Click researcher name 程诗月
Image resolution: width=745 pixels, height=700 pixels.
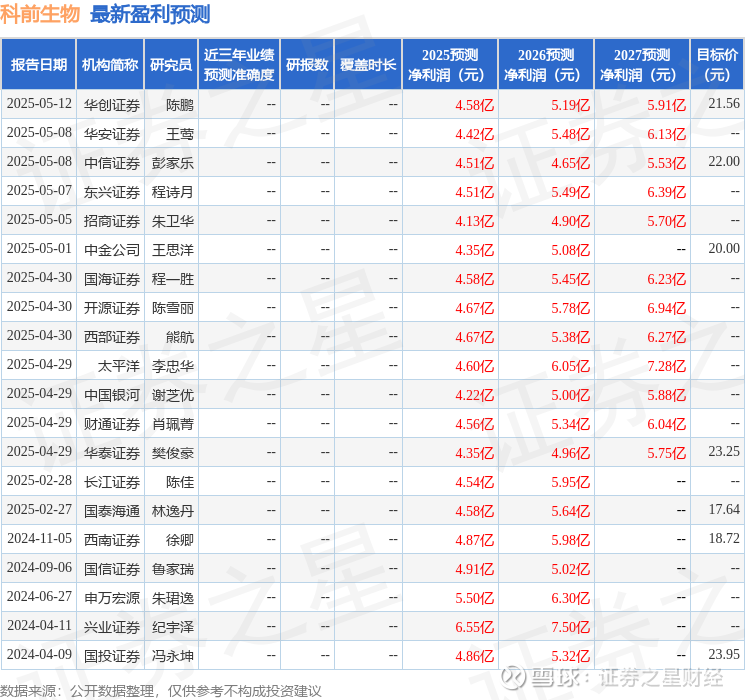click(173, 192)
